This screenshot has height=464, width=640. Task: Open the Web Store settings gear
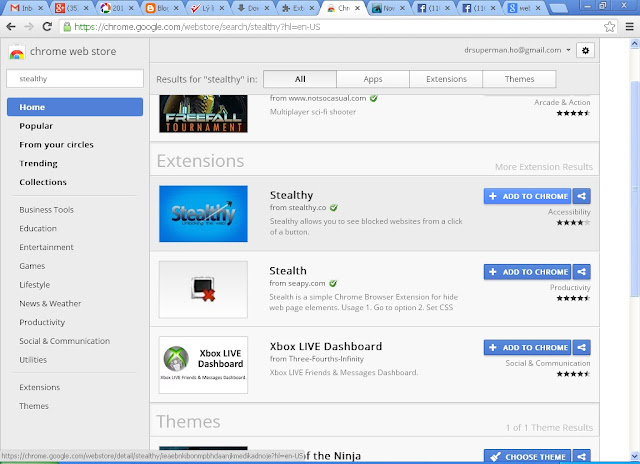pos(585,50)
